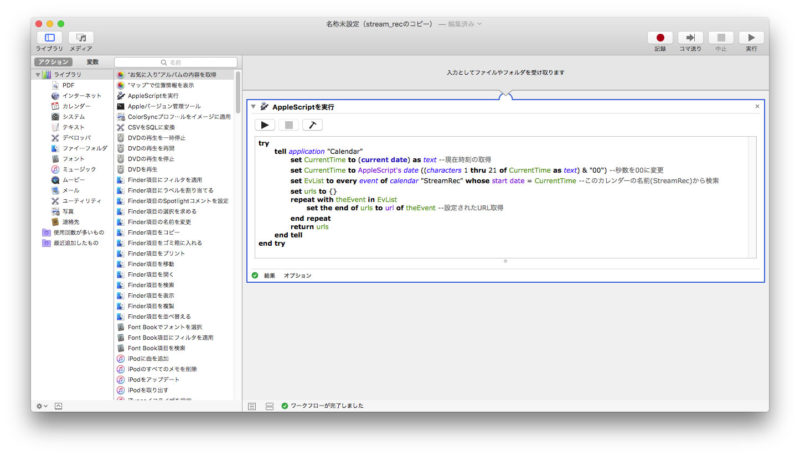Image resolution: width=800 pixels, height=456 pixels.
Task: Select ColorSync profile apply action
Action: coord(174,117)
